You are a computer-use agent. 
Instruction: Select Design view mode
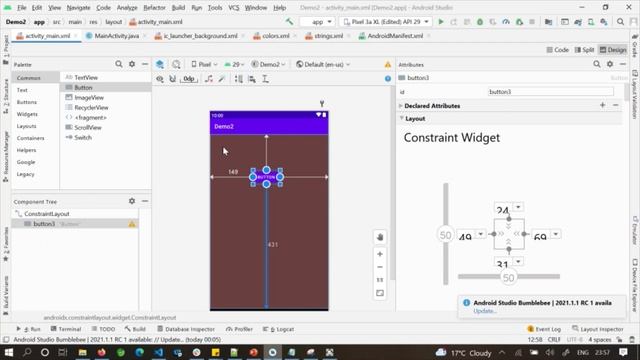point(613,50)
